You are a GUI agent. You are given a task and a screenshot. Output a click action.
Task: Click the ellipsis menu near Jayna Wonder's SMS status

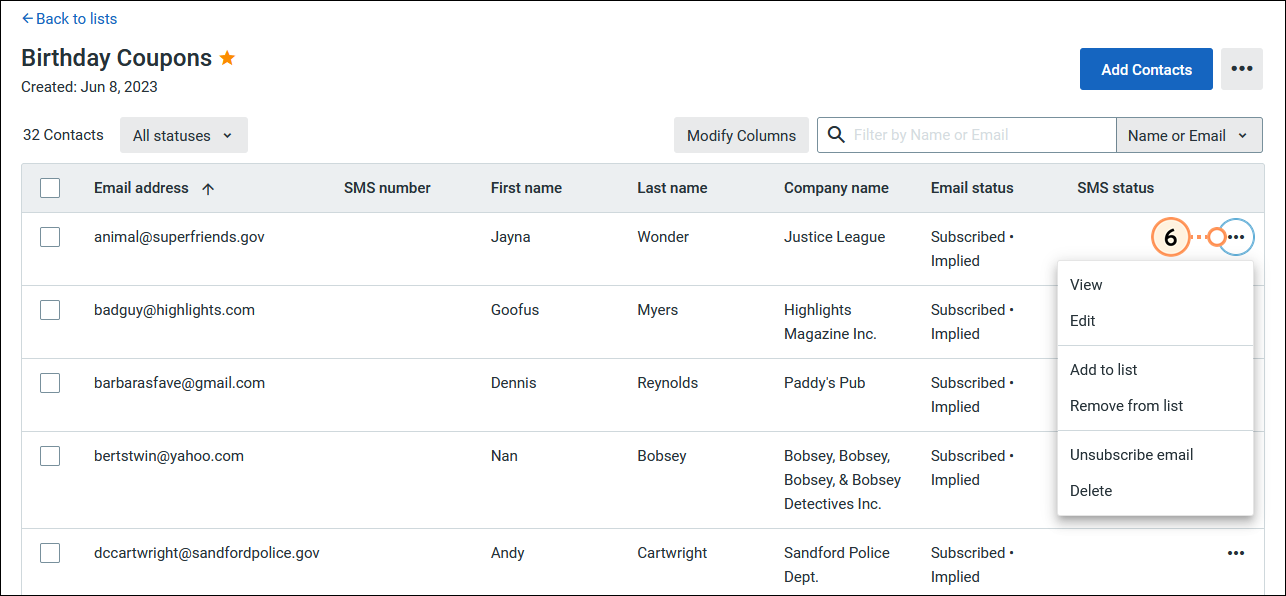click(1236, 237)
